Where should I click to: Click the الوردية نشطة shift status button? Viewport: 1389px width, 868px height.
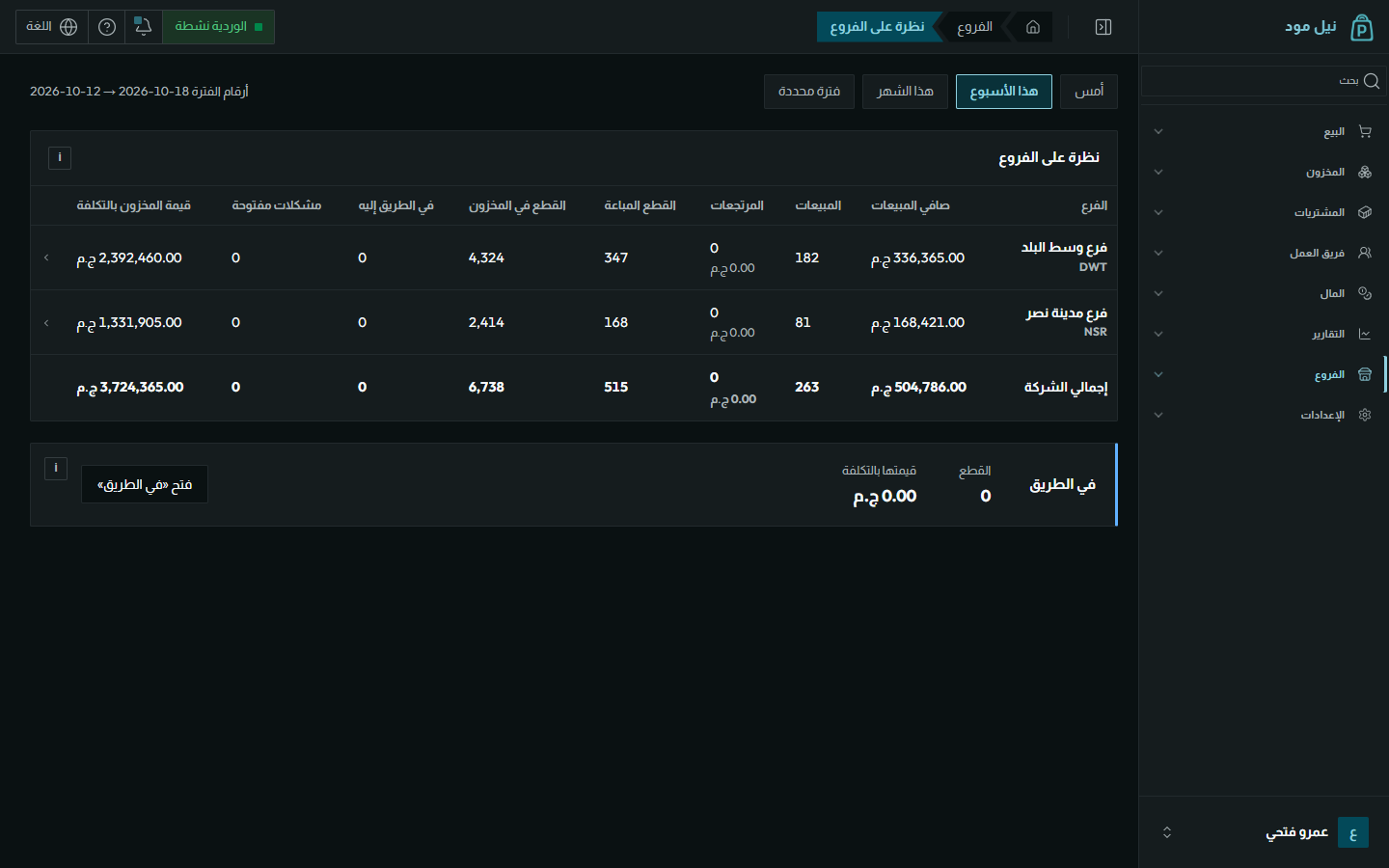point(219,27)
